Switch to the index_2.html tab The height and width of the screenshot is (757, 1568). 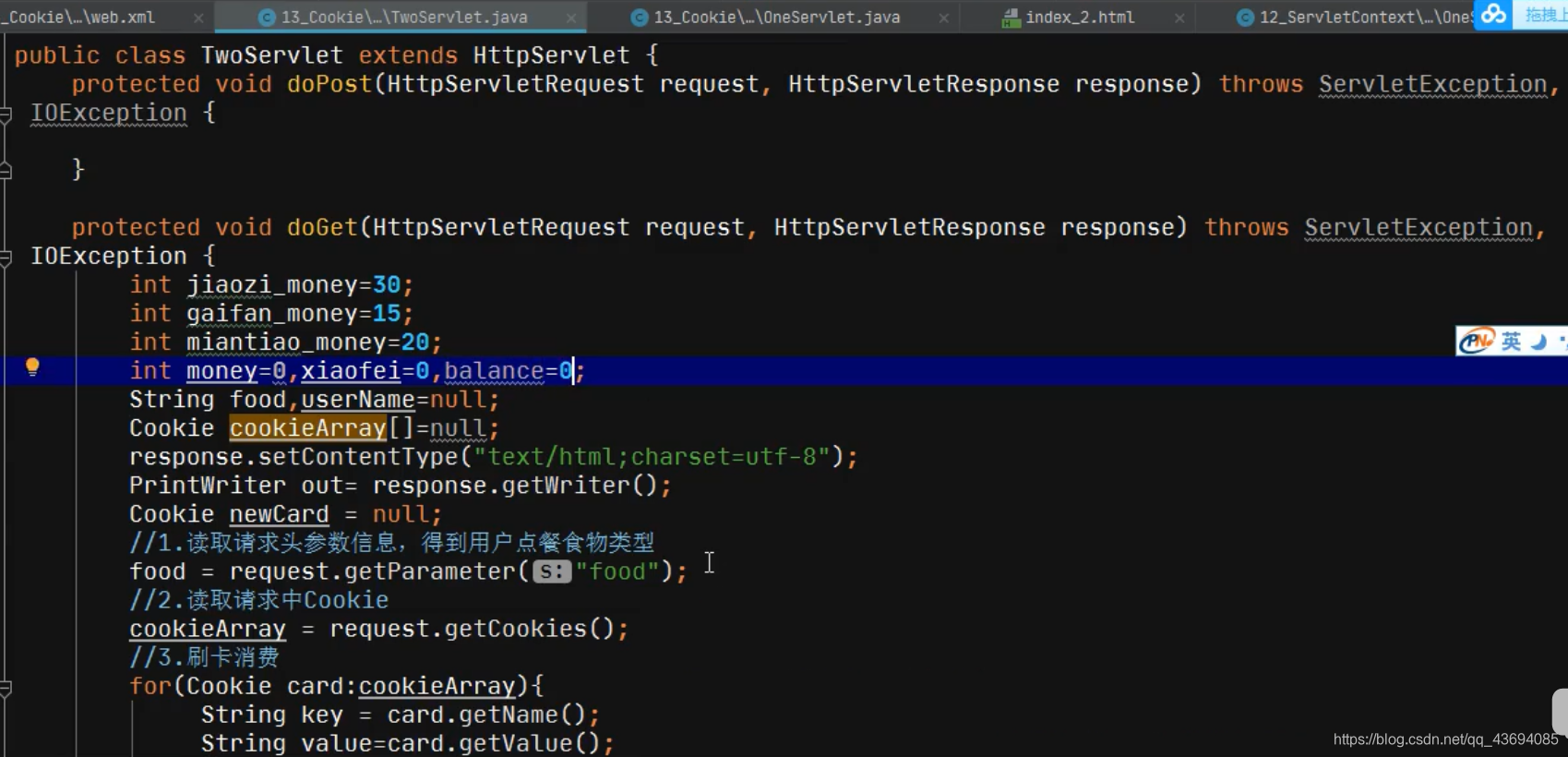1080,17
